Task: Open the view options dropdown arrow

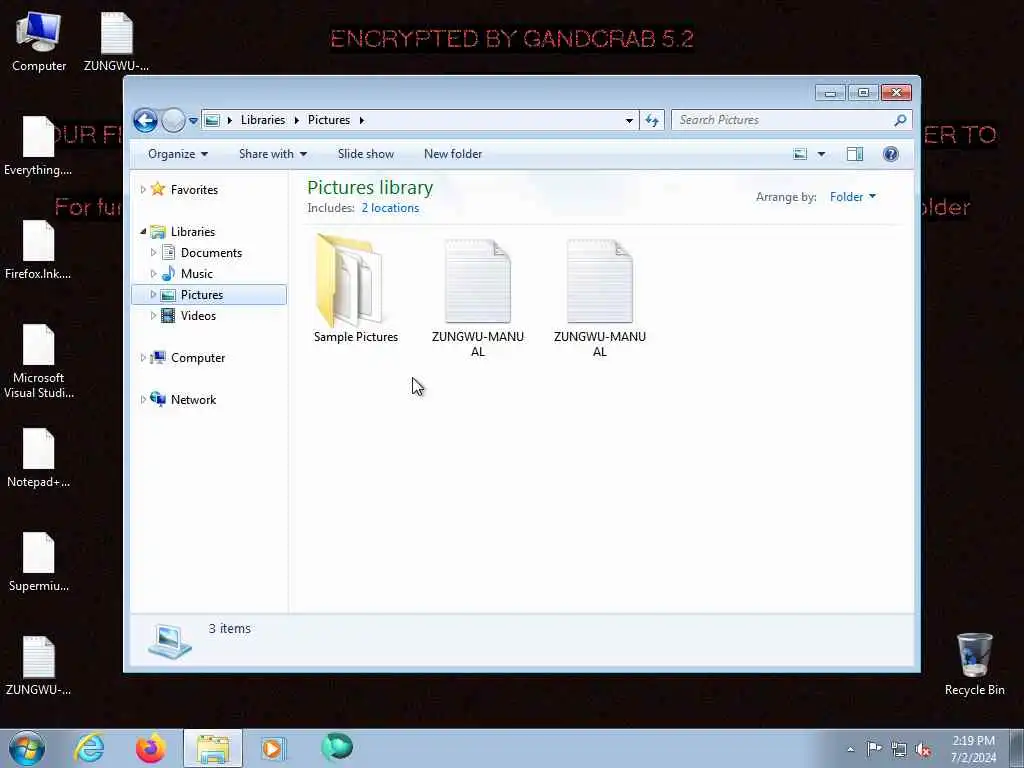Action: tap(822, 154)
